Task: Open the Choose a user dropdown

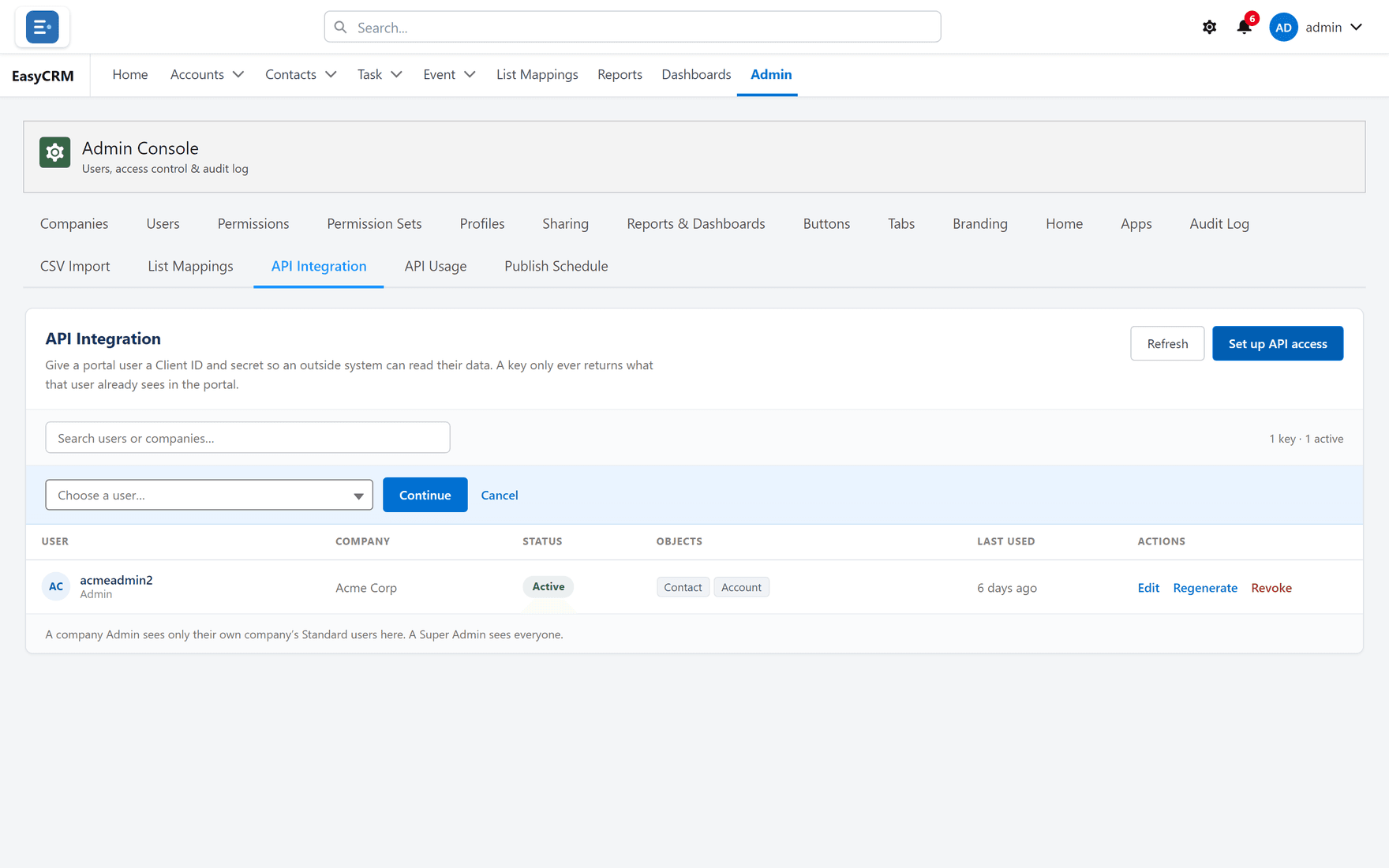Action: tap(209, 495)
